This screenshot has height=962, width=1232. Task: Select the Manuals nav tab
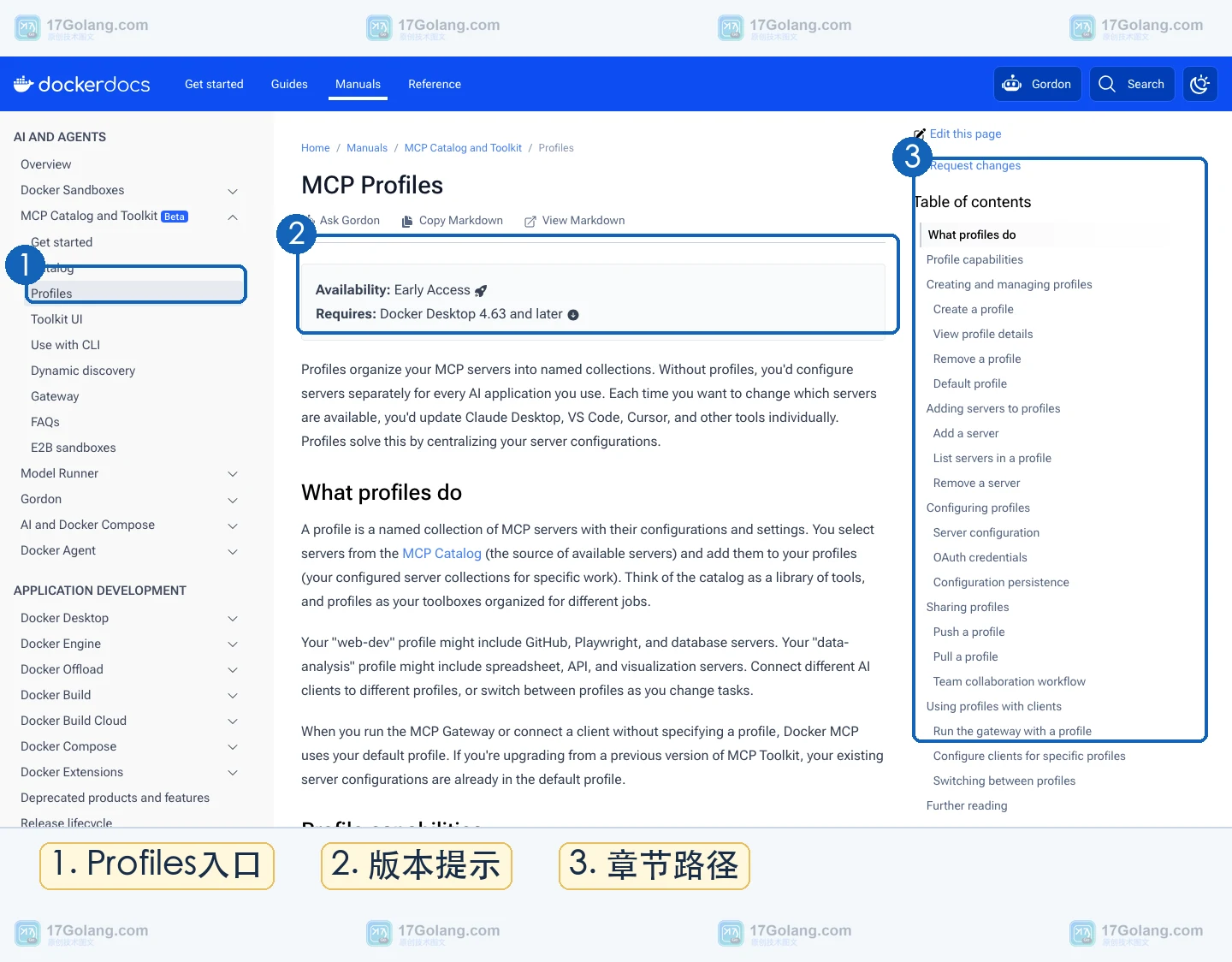coord(358,84)
